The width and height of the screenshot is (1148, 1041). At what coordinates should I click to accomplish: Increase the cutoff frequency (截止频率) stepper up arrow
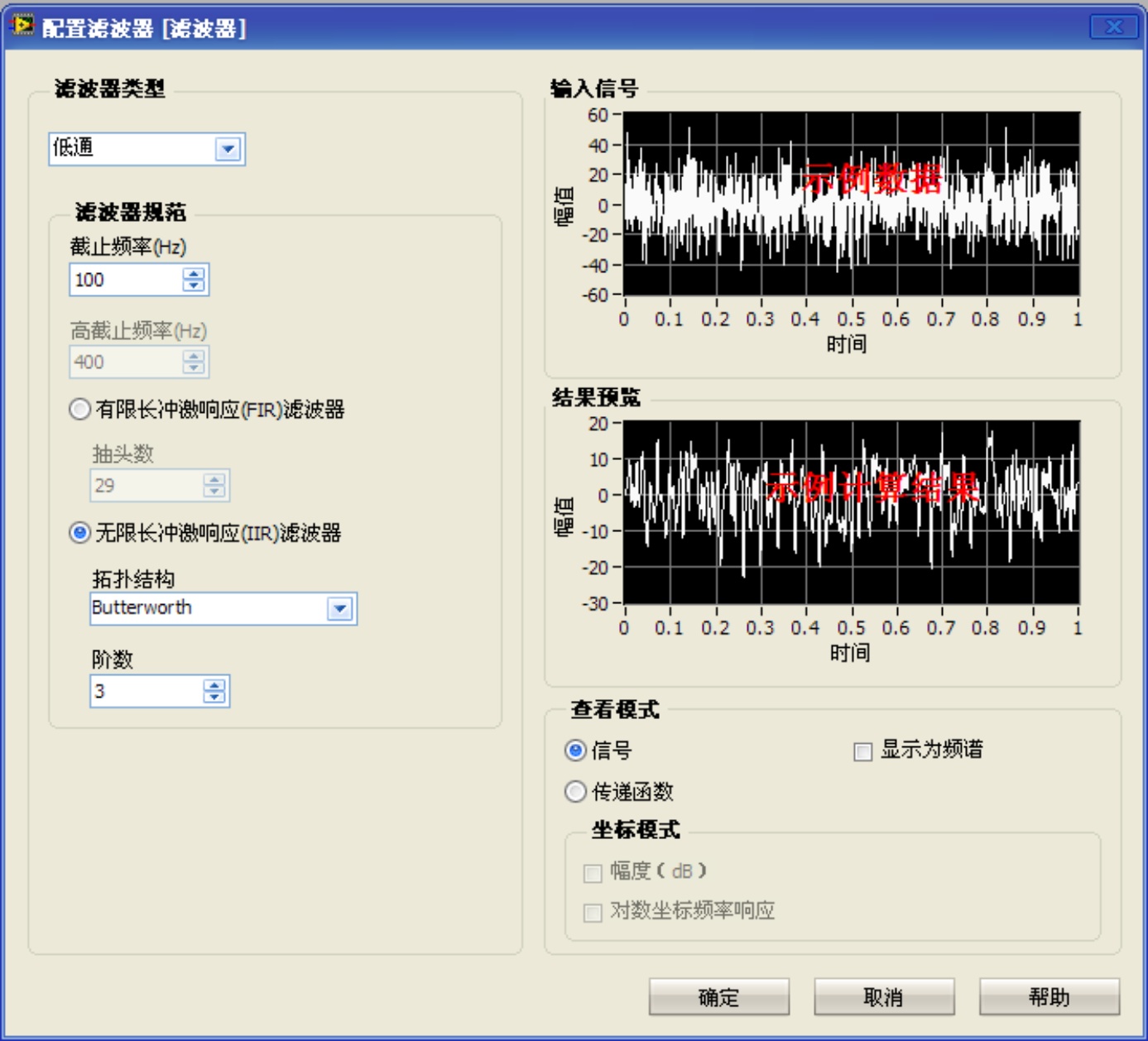tap(194, 274)
